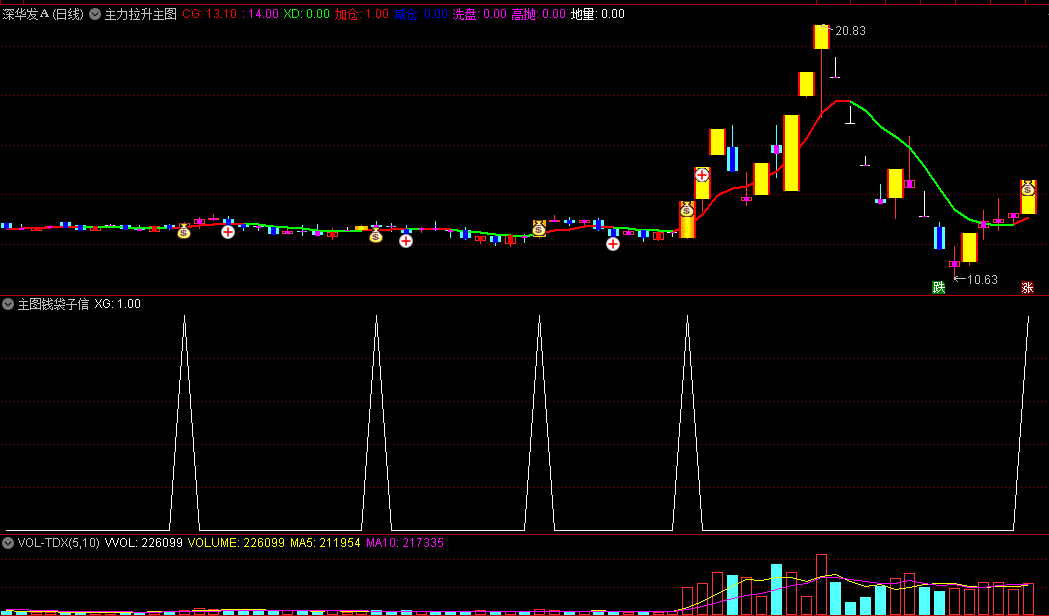The width and height of the screenshot is (1049, 616).
Task: Click the leftmost red plus signal icon
Action: pos(228,232)
